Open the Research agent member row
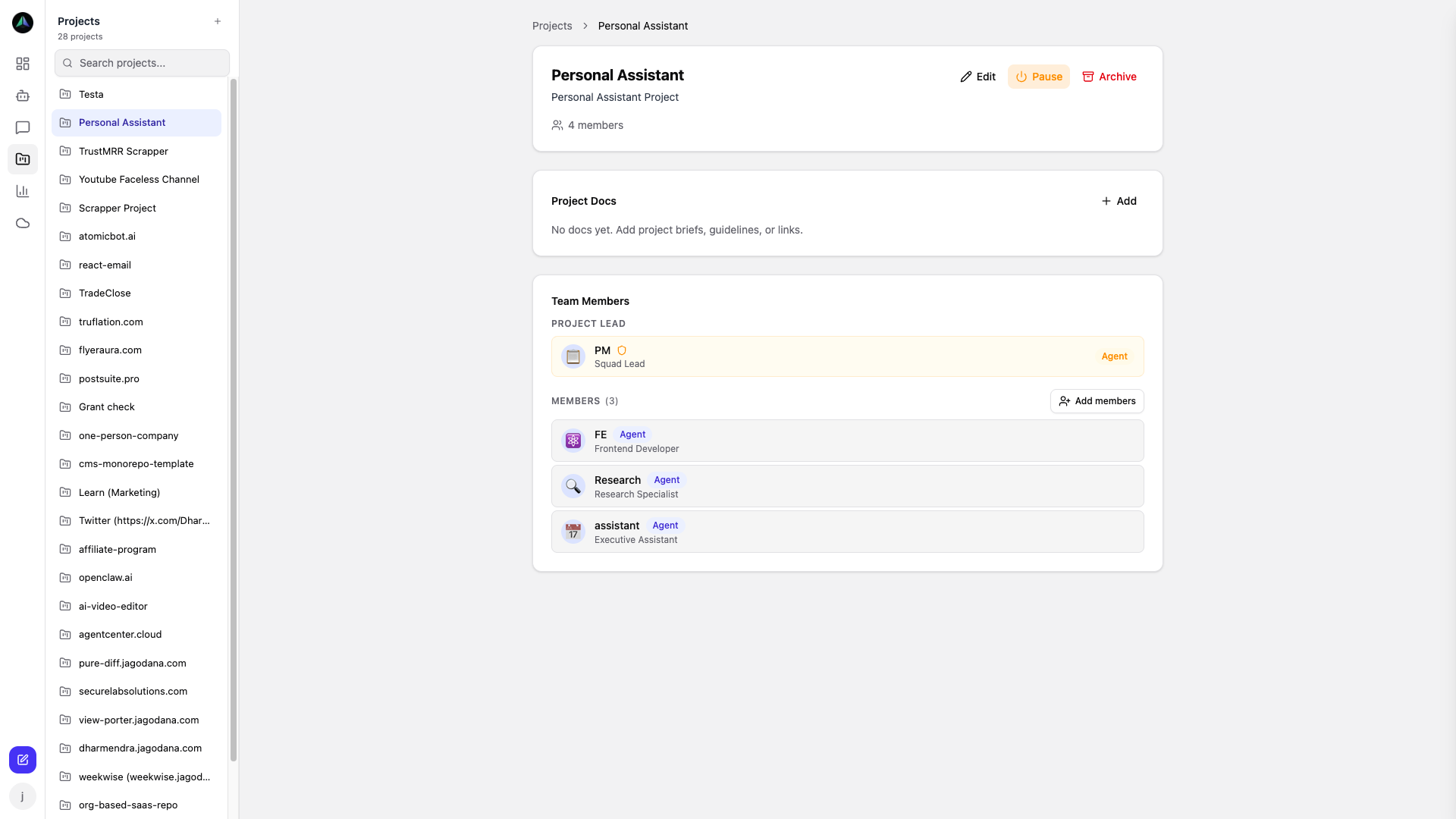The image size is (1456, 819). pyautogui.click(x=847, y=486)
